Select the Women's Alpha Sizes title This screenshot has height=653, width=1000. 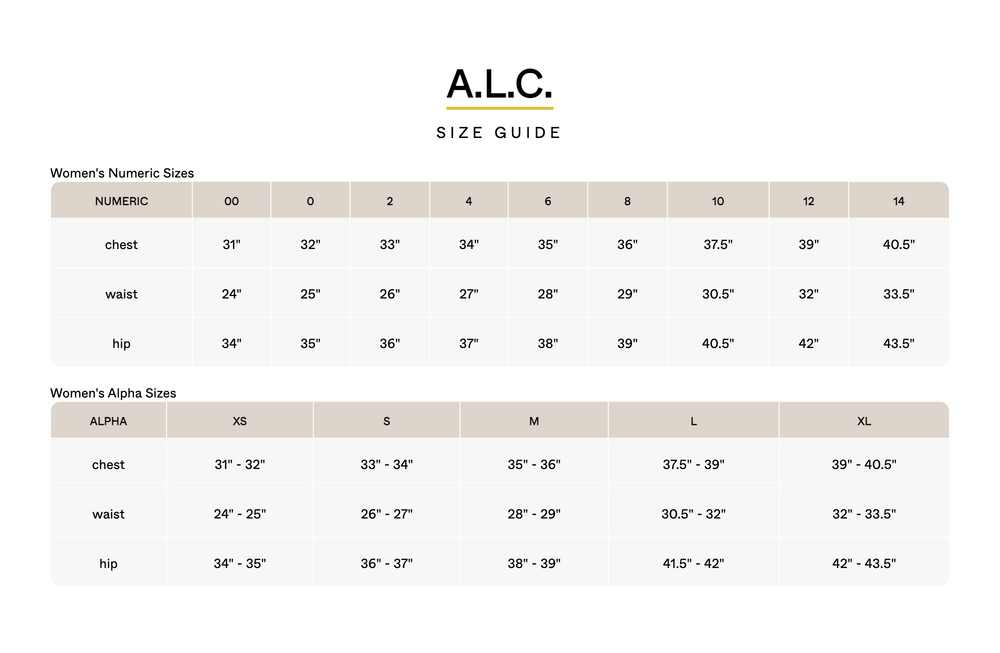pos(113,393)
